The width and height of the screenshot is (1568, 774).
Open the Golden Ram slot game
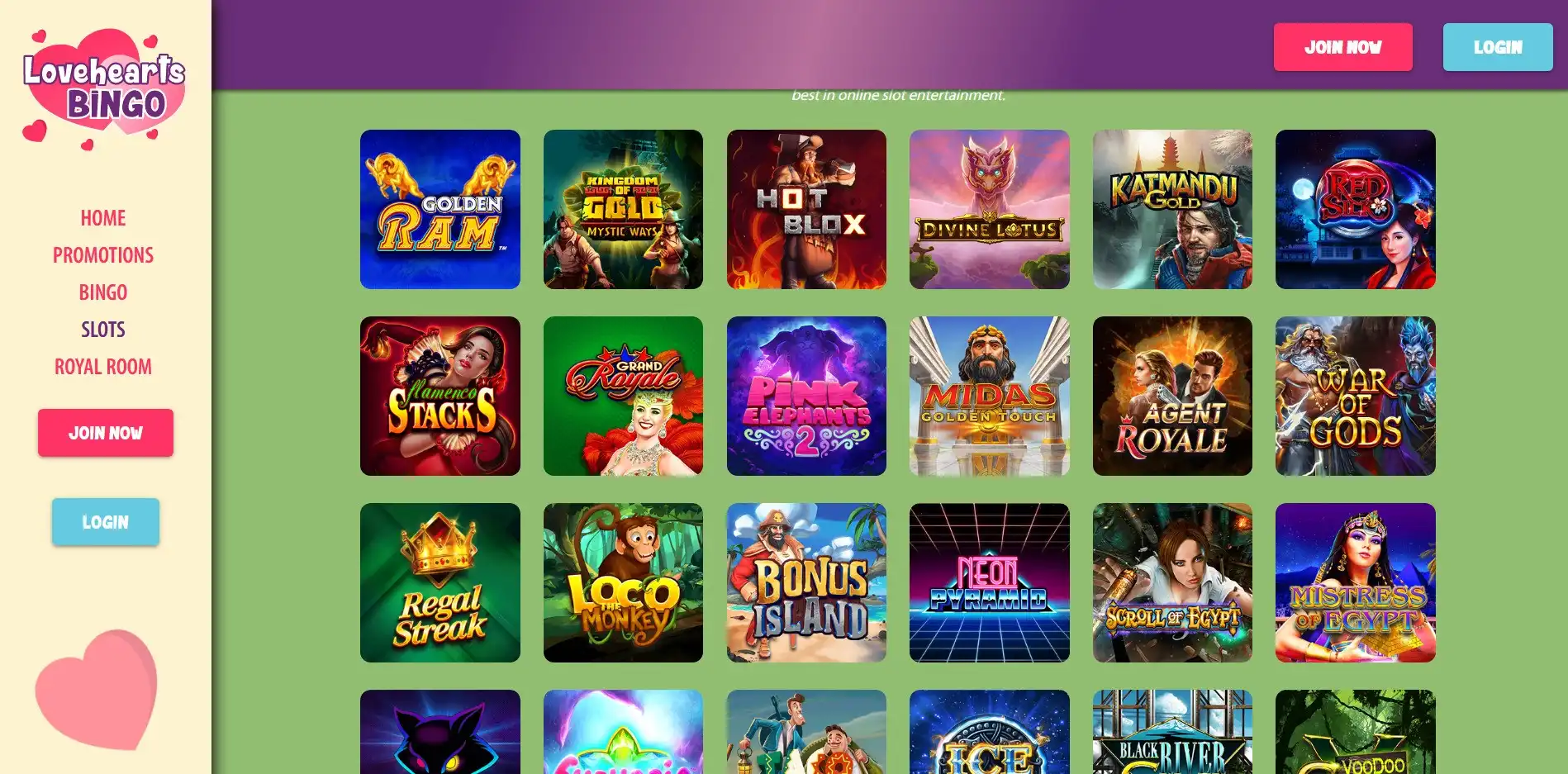(x=440, y=209)
